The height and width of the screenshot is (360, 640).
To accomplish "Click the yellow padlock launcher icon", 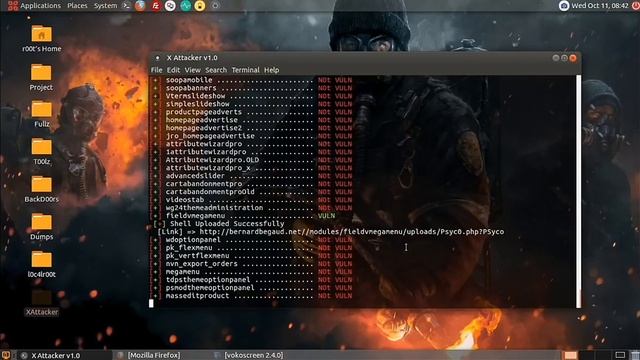I will click(200, 6).
